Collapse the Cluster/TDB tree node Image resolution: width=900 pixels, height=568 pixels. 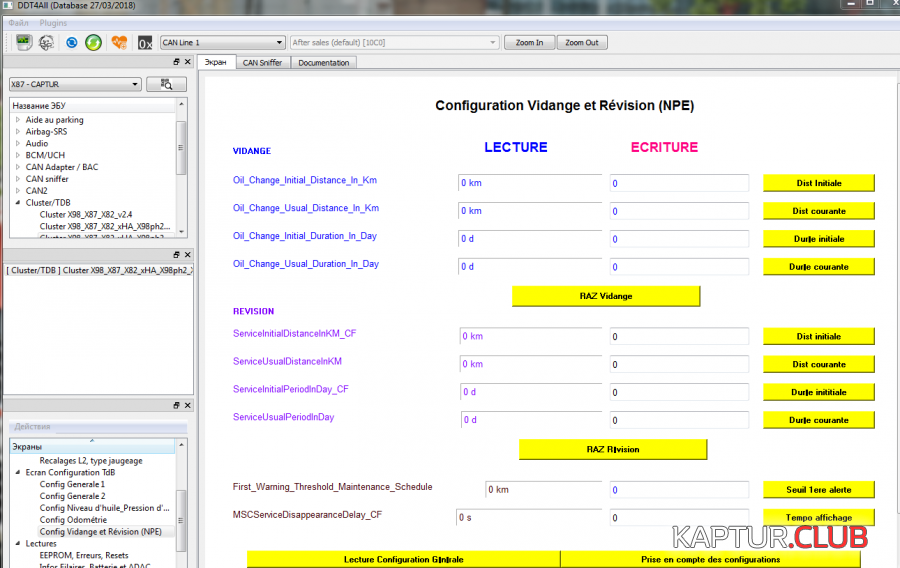[18, 203]
